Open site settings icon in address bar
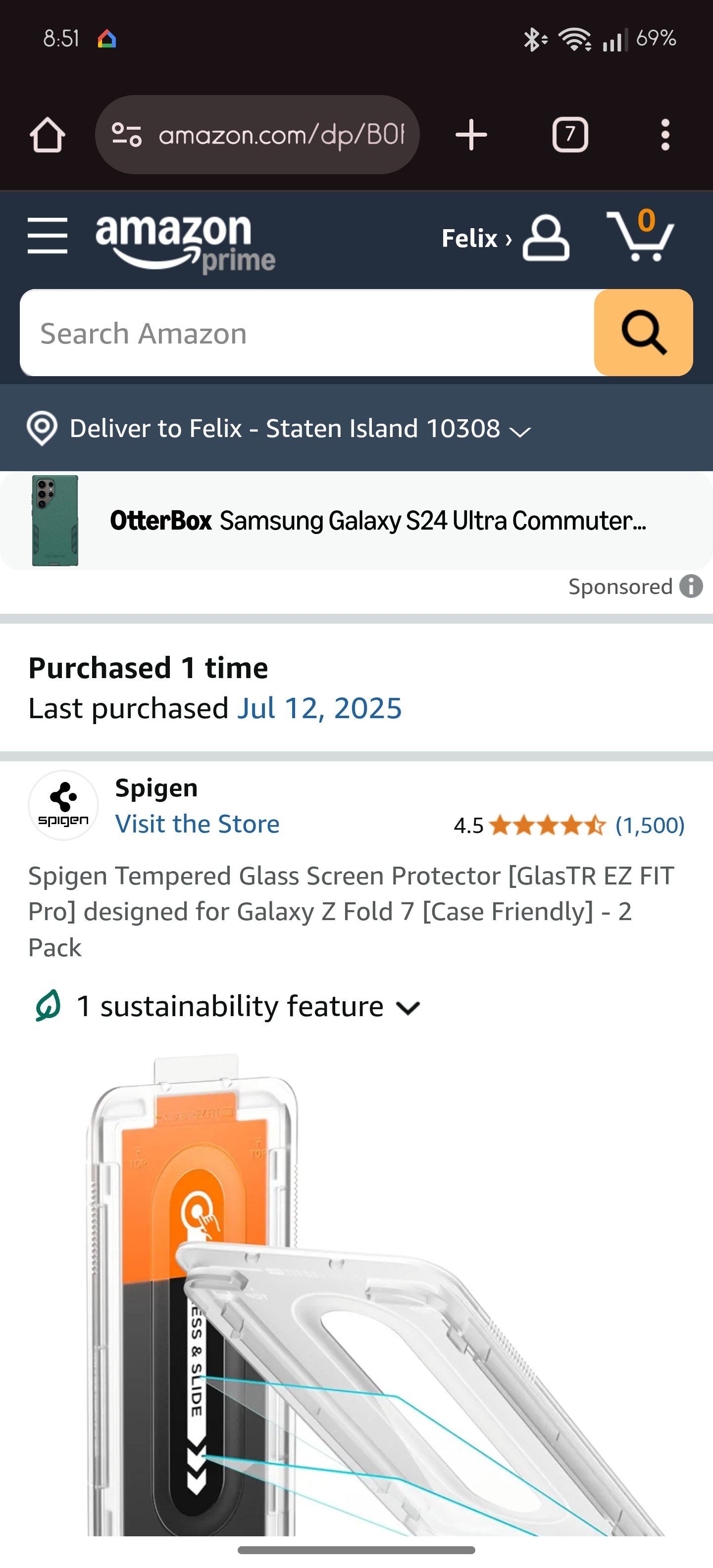 (127, 135)
